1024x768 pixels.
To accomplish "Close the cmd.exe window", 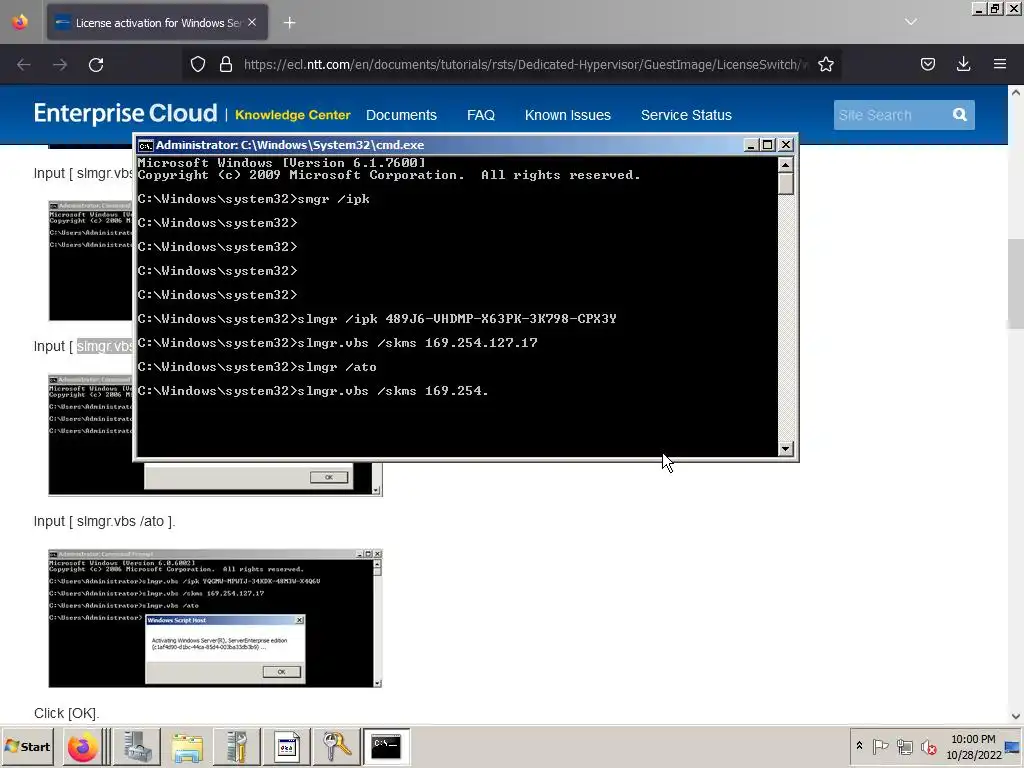I will [x=786, y=145].
